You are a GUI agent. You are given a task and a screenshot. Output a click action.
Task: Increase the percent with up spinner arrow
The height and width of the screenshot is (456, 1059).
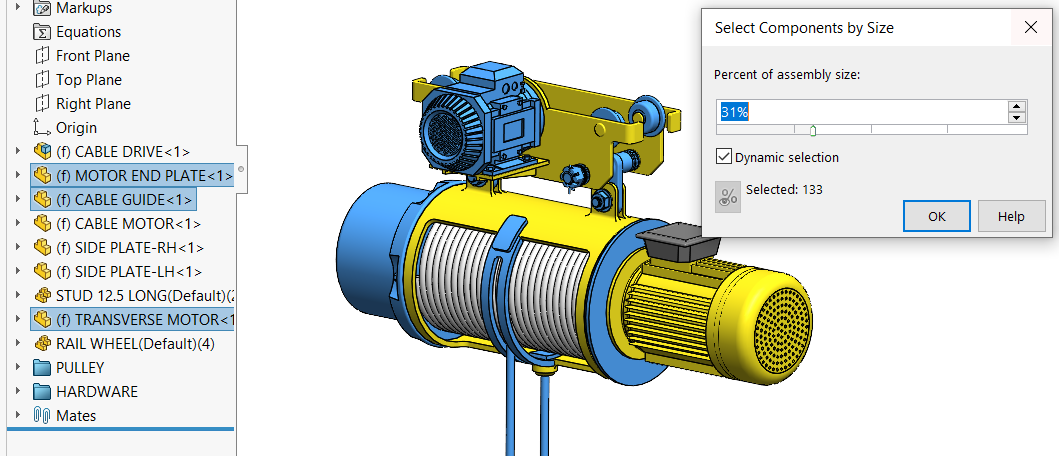[1017, 107]
